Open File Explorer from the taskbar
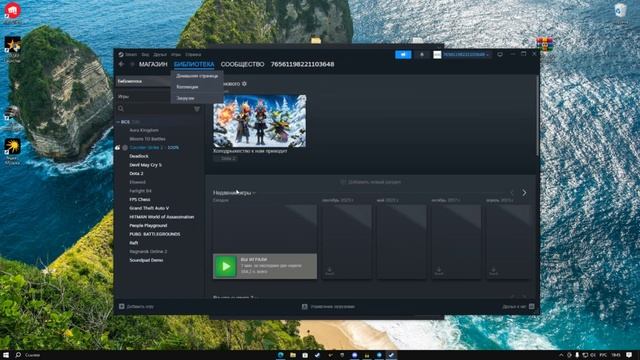 click(x=293, y=355)
